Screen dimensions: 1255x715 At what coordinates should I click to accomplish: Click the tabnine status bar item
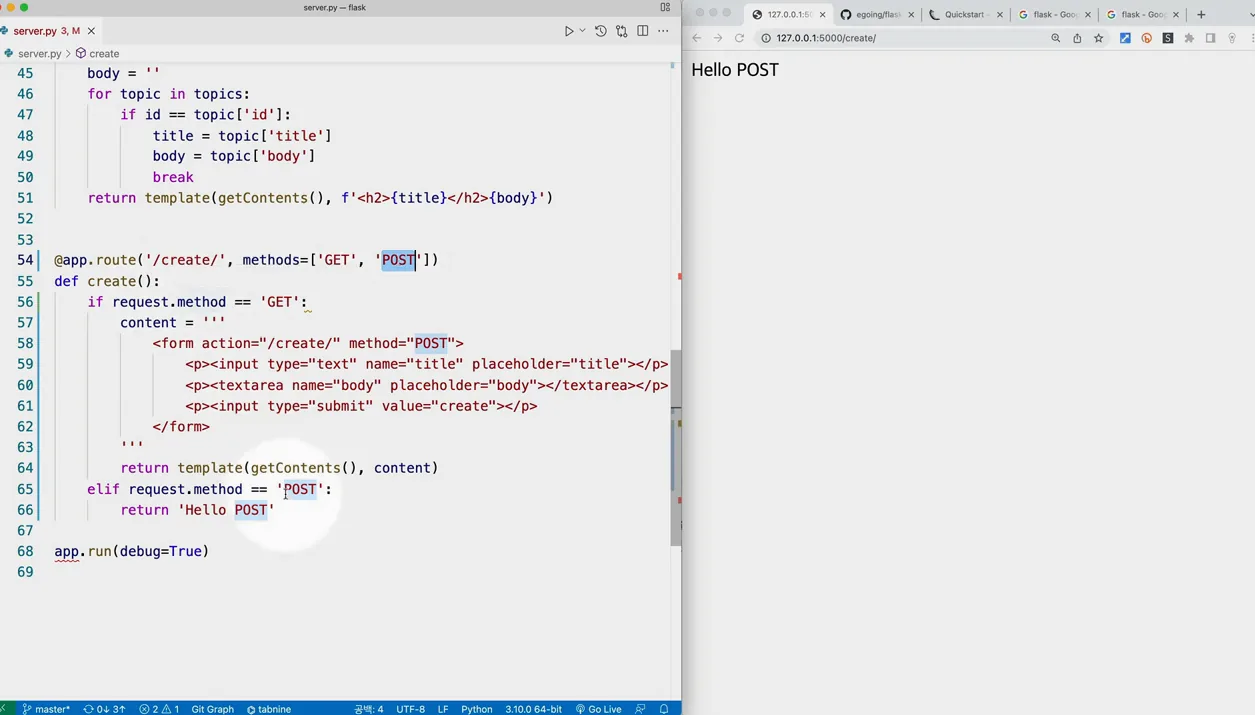click(x=269, y=708)
